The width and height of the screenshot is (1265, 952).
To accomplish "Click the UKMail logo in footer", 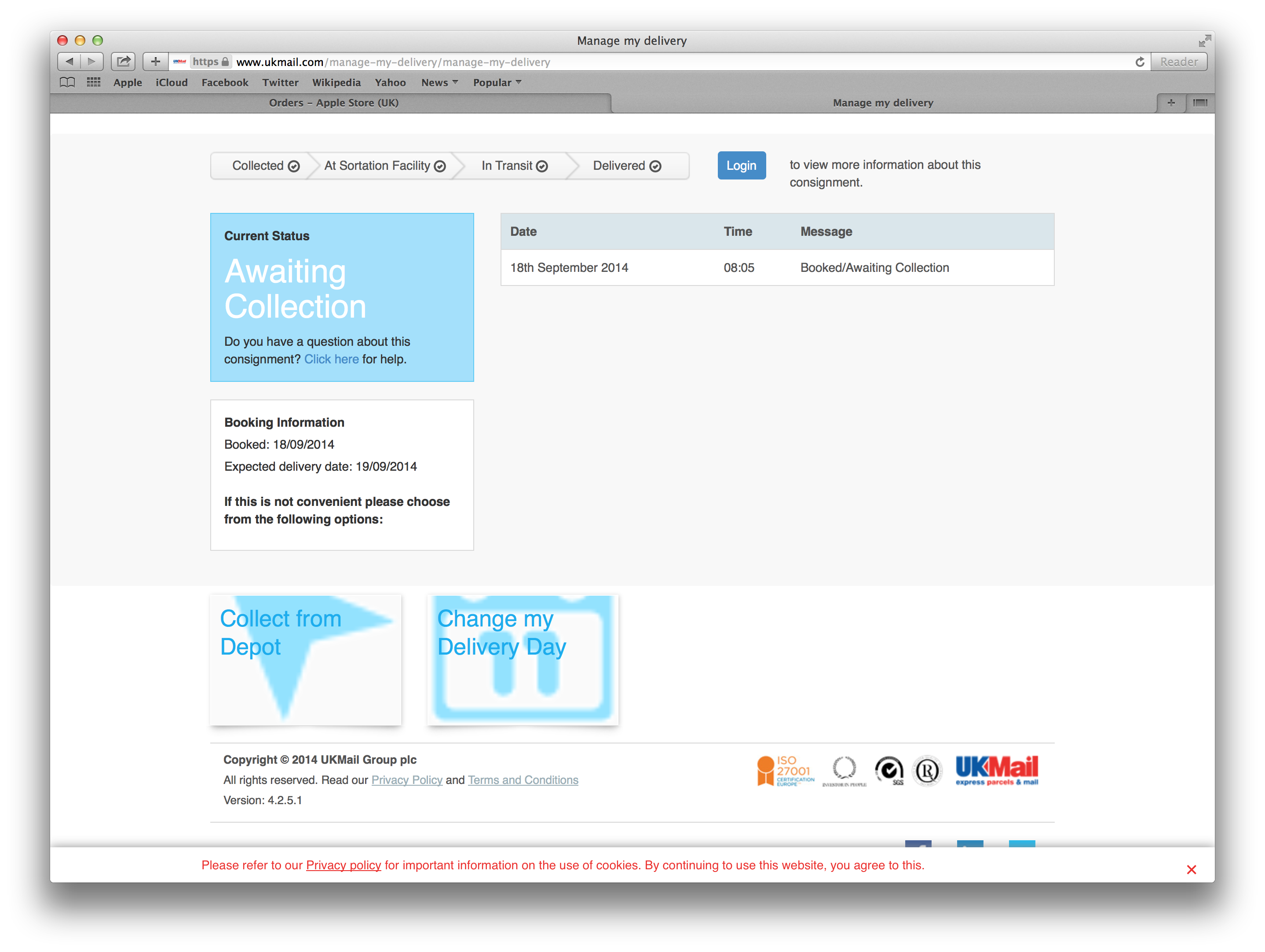I will 996,770.
